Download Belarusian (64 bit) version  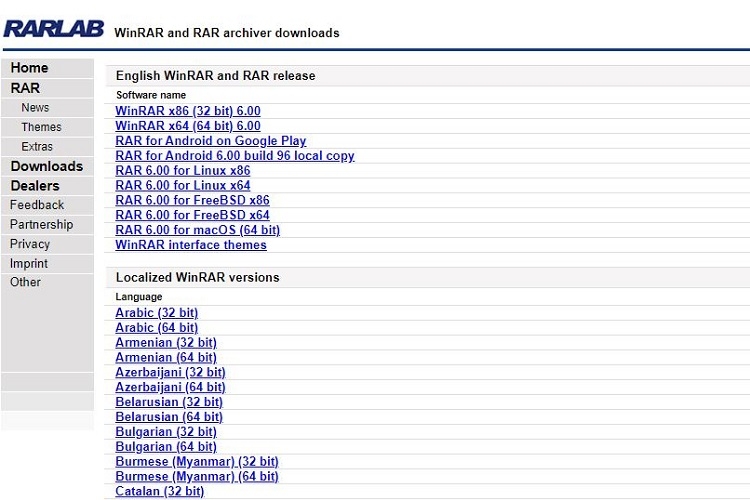169,417
